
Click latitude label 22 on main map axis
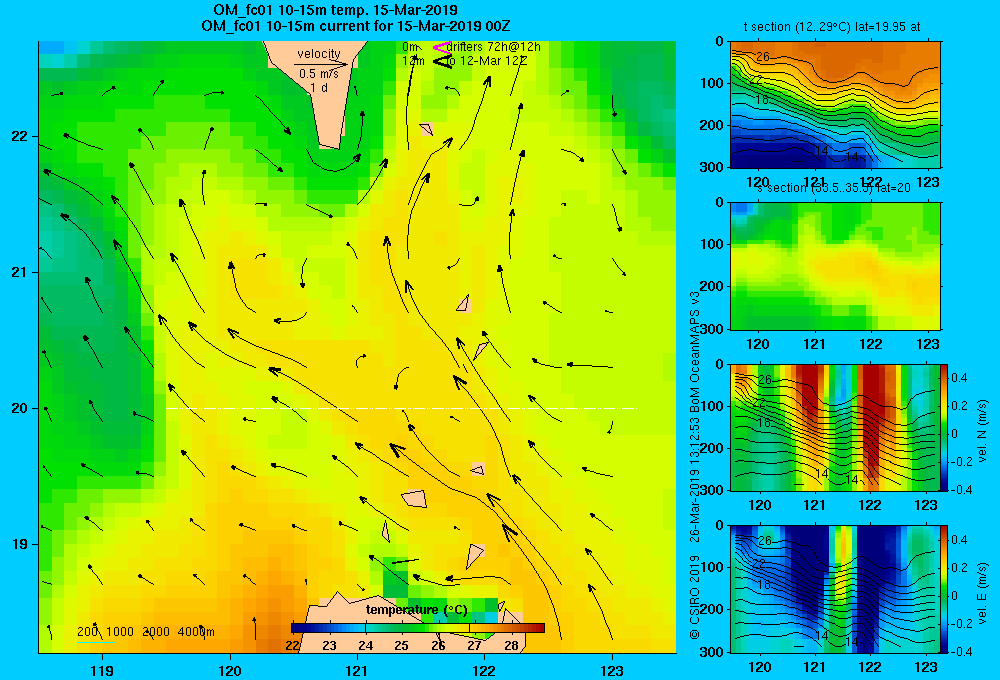pos(20,136)
